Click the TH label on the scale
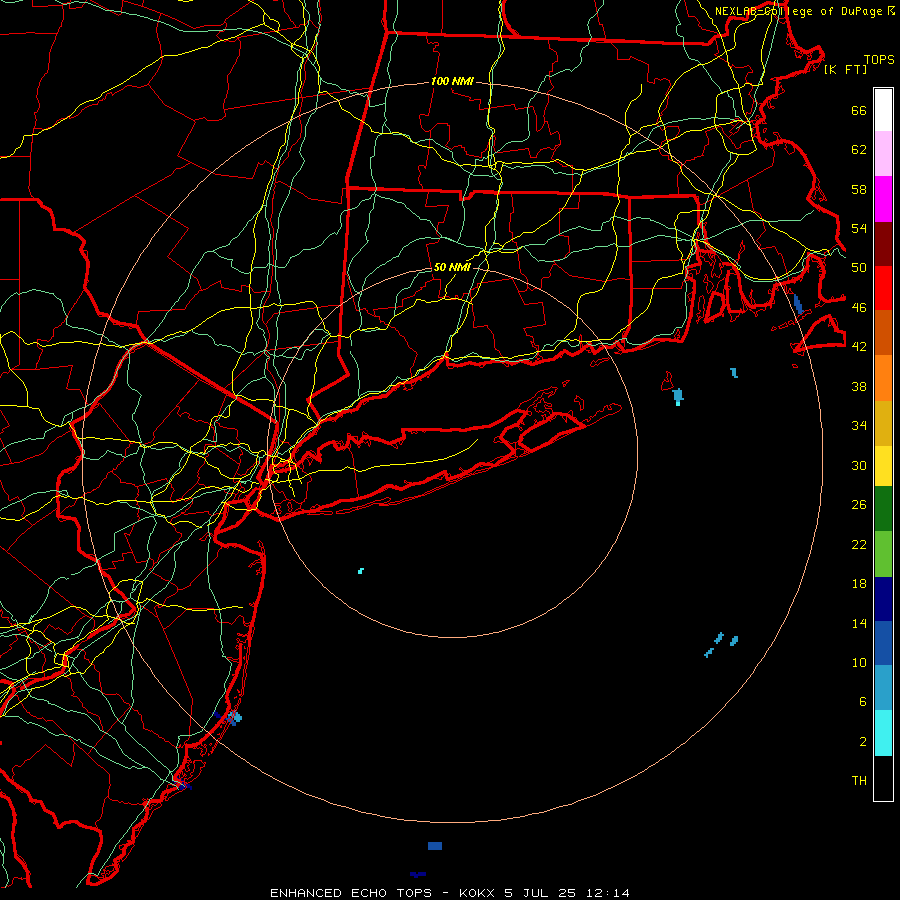 coord(859,781)
